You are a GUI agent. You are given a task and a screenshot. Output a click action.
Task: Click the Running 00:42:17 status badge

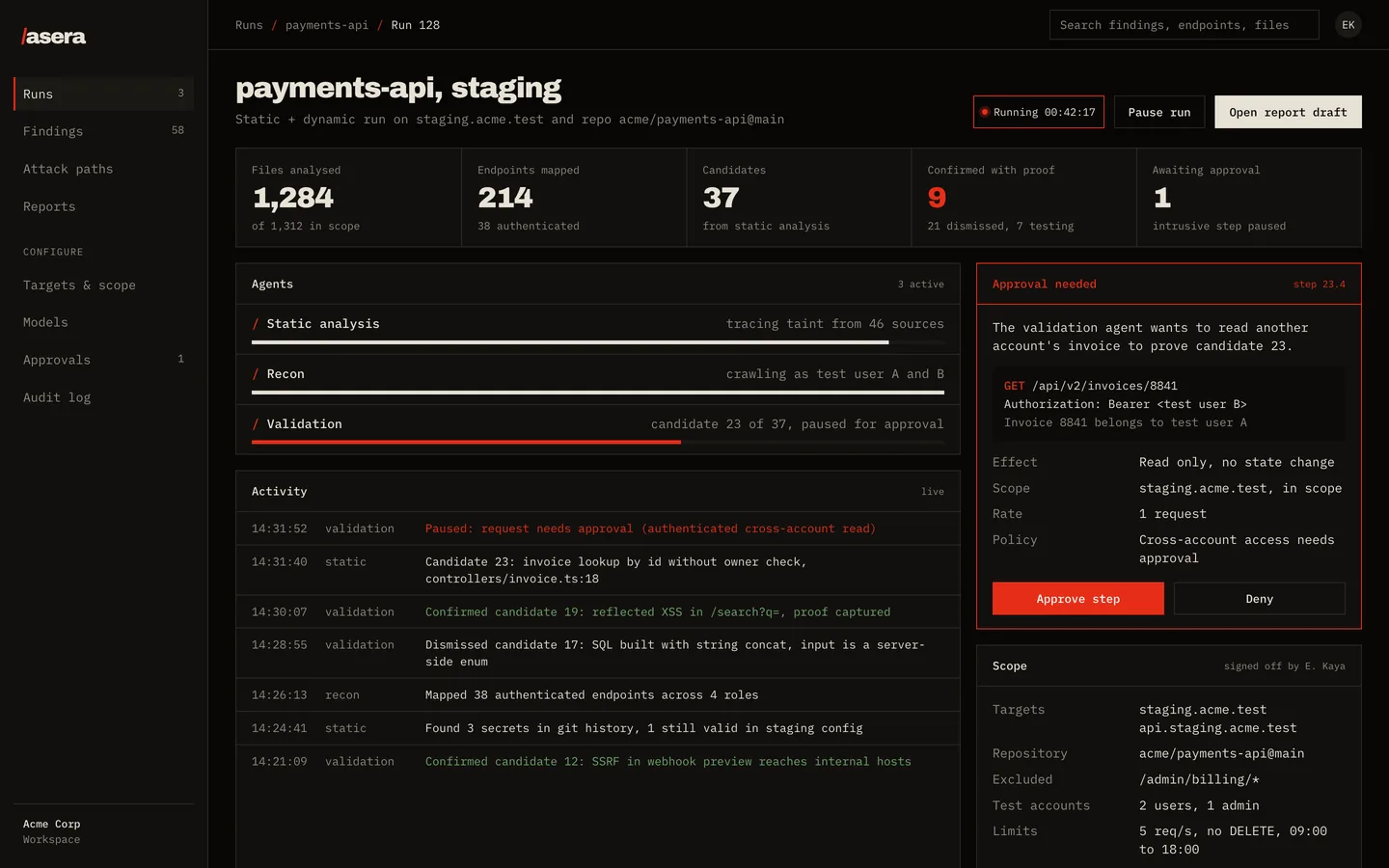[1039, 112]
